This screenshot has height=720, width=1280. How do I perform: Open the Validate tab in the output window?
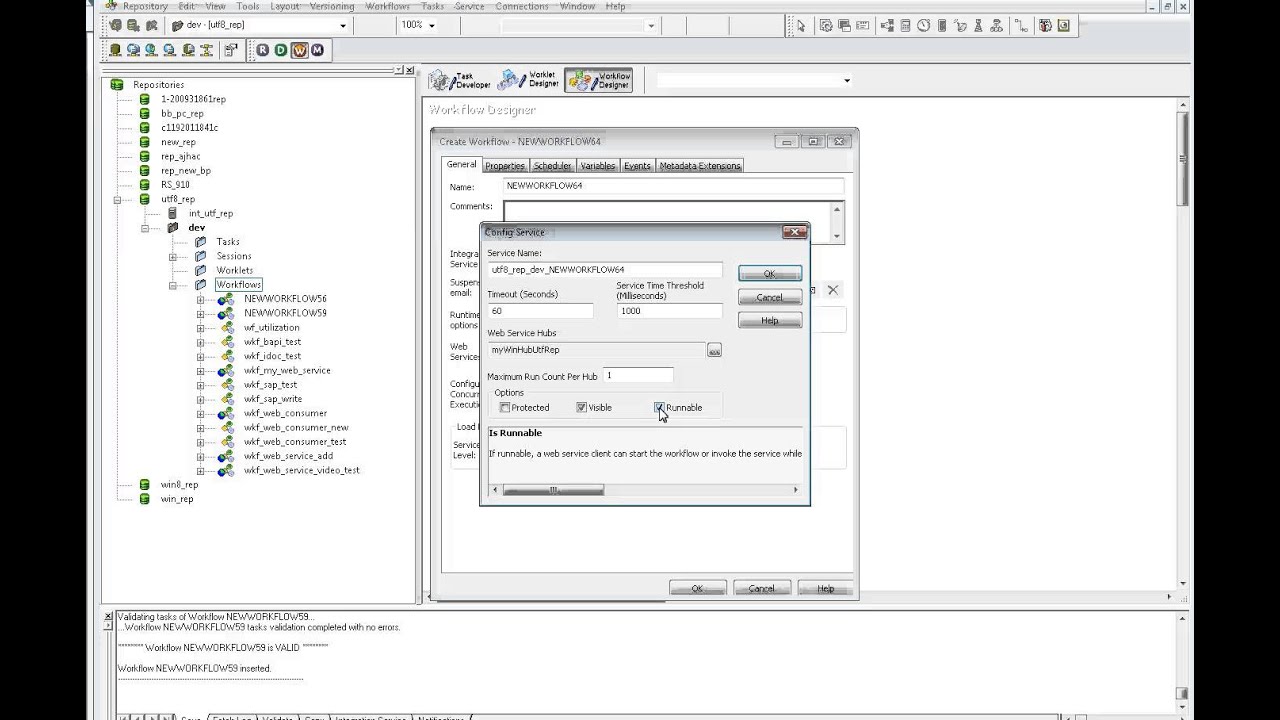pyautogui.click(x=278, y=717)
